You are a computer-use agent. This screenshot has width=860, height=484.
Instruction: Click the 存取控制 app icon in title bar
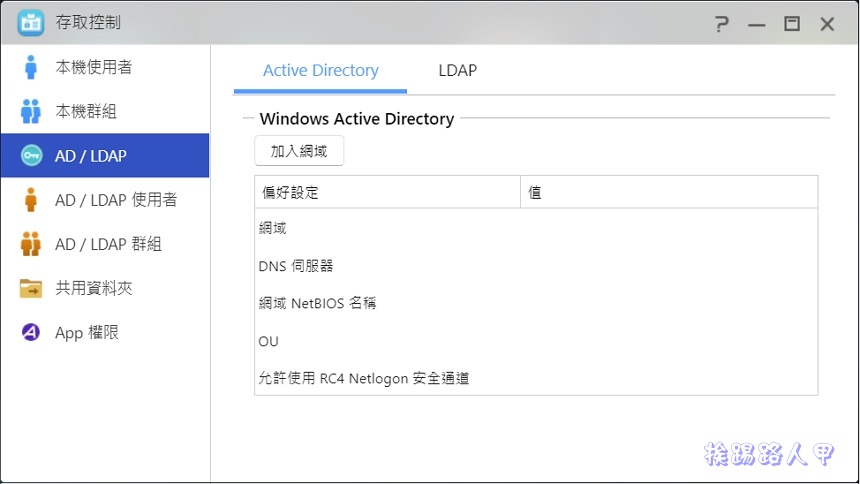[31, 22]
